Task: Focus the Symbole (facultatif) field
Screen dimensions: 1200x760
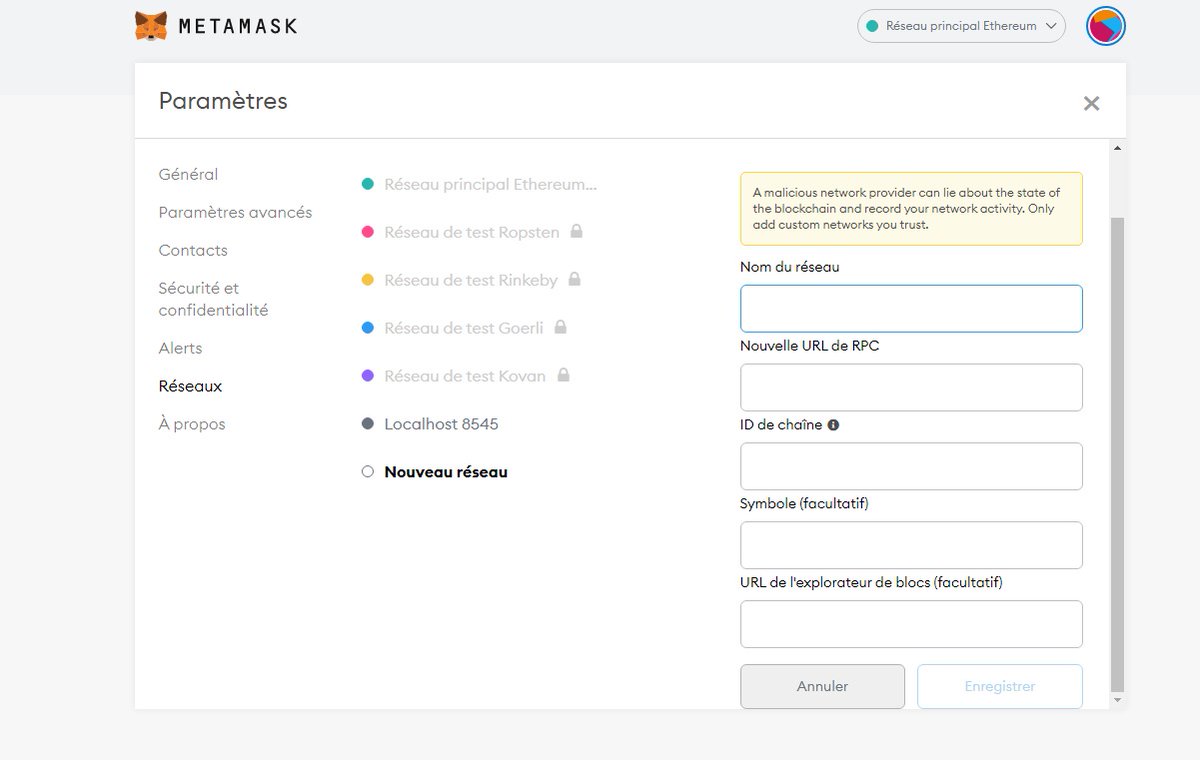Action: [911, 545]
